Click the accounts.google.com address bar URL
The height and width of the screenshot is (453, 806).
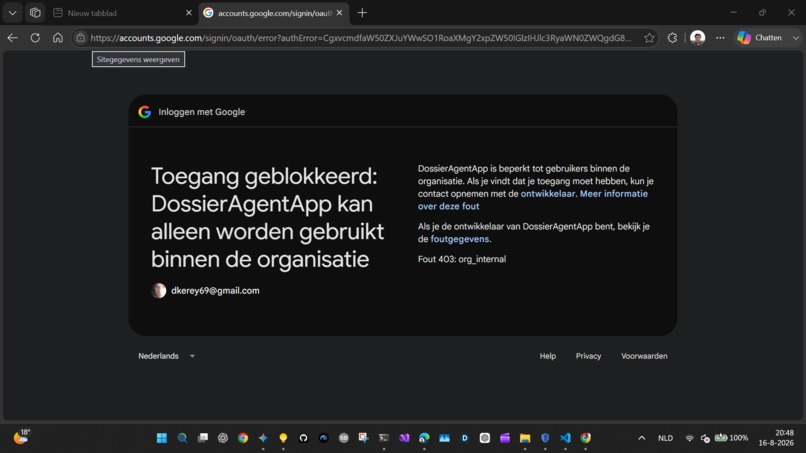(360, 38)
